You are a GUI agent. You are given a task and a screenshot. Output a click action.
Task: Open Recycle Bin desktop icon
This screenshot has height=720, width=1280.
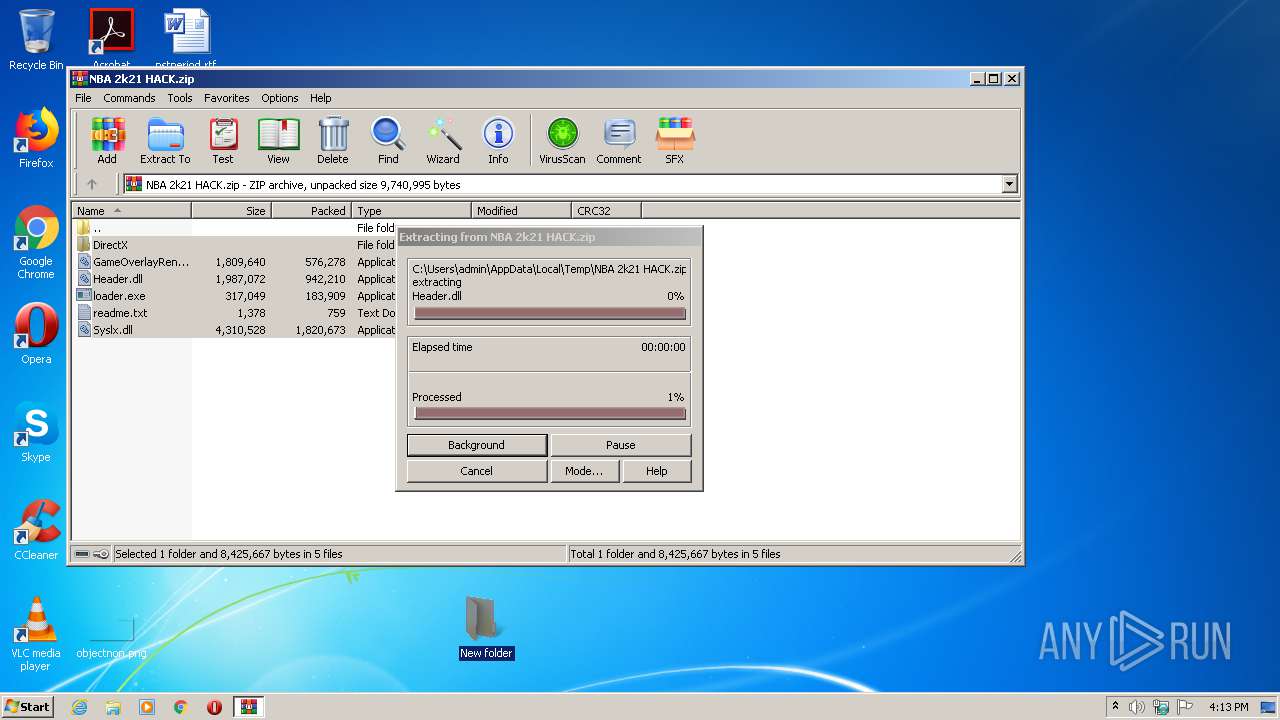(36, 40)
